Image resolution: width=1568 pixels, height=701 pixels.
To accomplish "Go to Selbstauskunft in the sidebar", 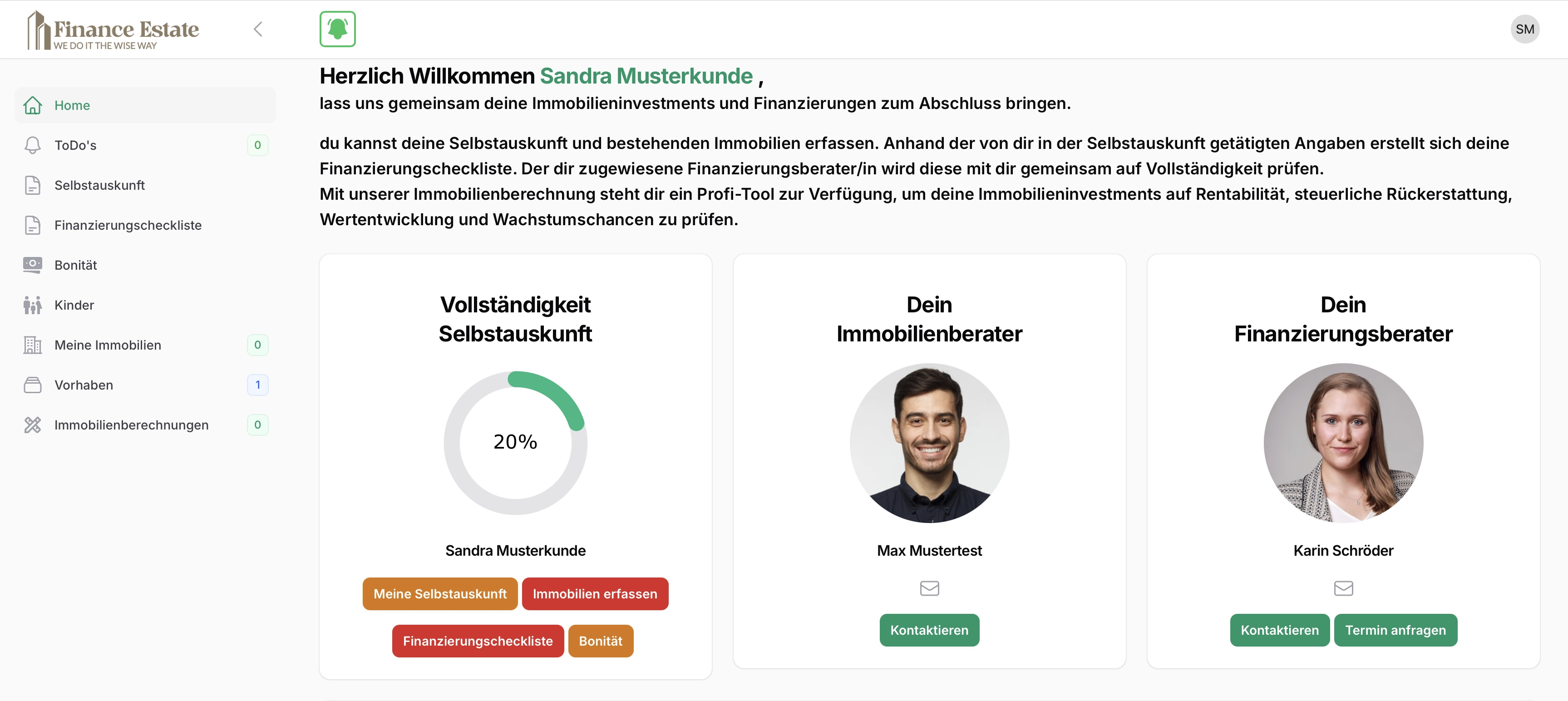I will (99, 186).
